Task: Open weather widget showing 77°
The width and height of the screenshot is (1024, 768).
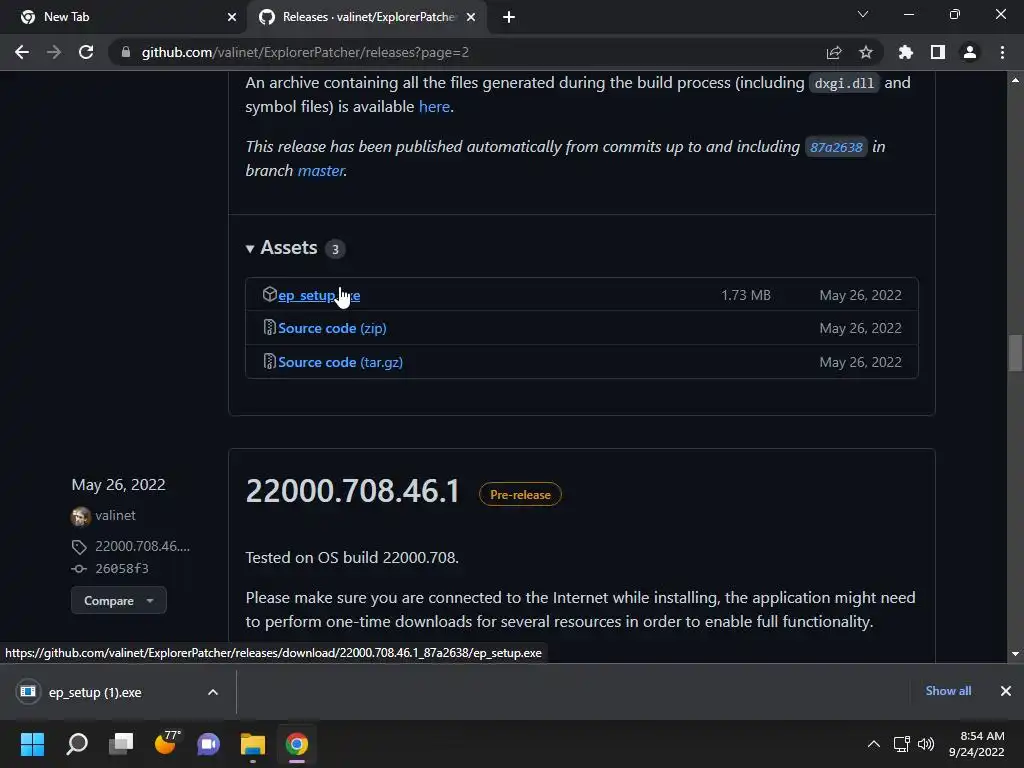Action: [x=166, y=744]
